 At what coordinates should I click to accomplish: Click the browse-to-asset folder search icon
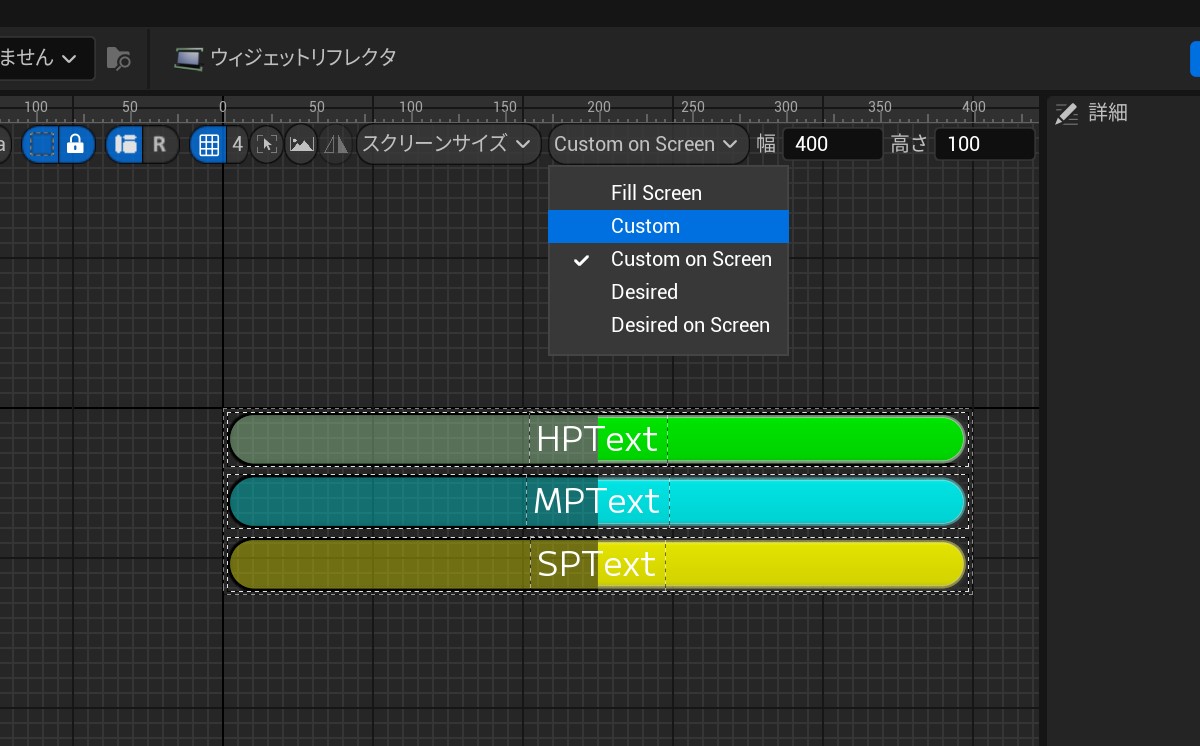pyautogui.click(x=118, y=58)
